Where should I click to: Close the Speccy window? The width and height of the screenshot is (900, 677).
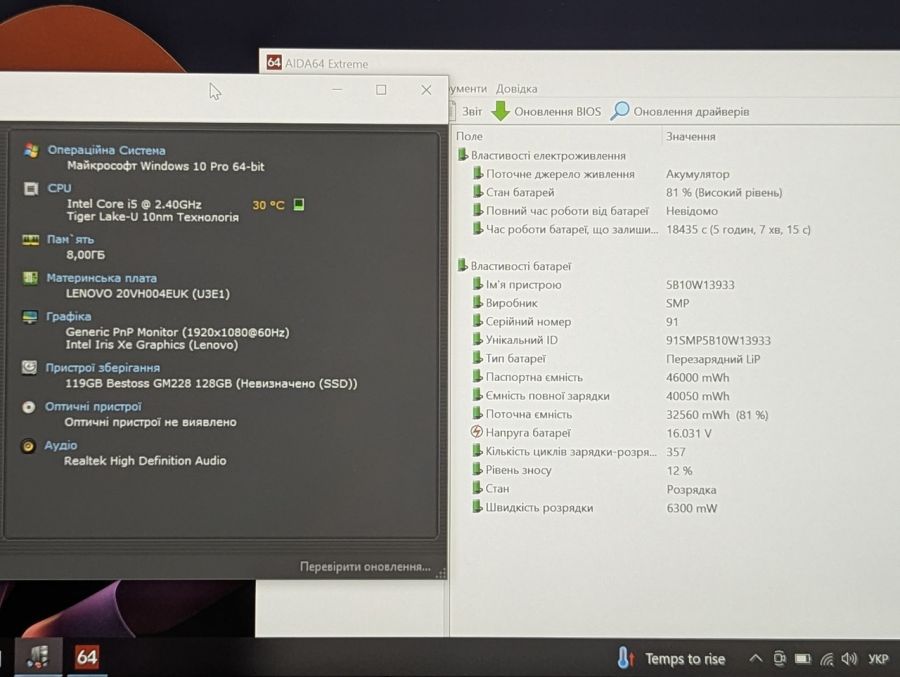[x=426, y=90]
